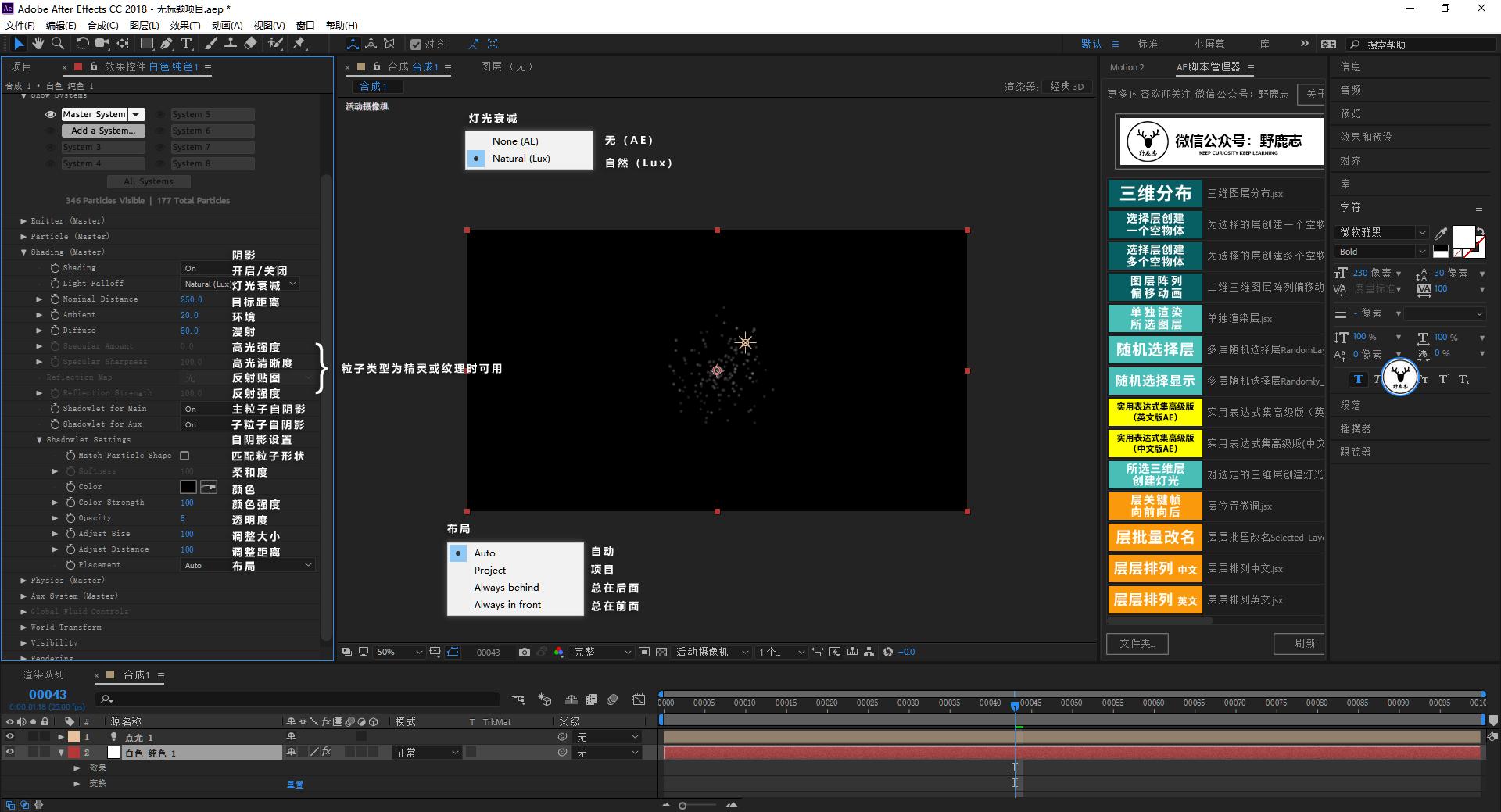Image resolution: width=1501 pixels, height=812 pixels.
Task: Select the Clone Stamp tool
Action: point(231,44)
